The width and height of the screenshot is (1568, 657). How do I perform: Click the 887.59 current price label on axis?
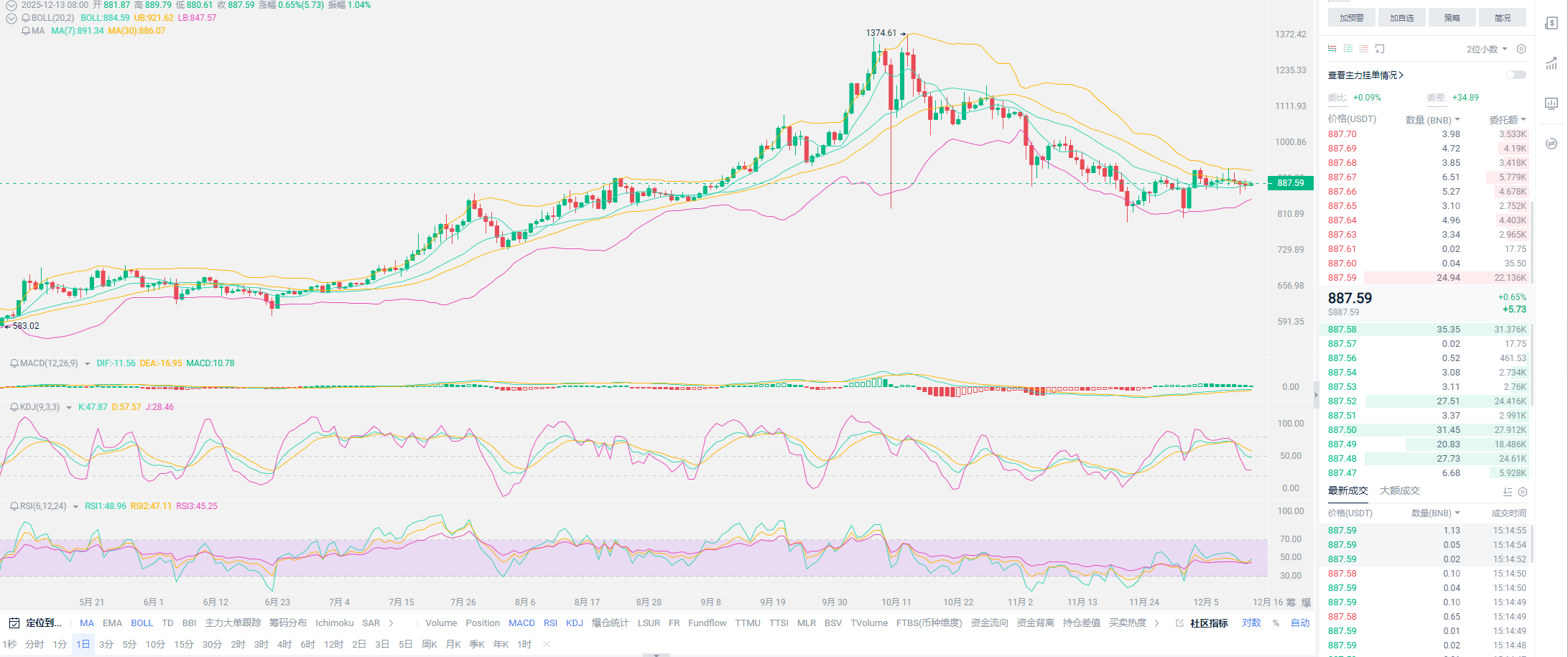pyautogui.click(x=1290, y=183)
